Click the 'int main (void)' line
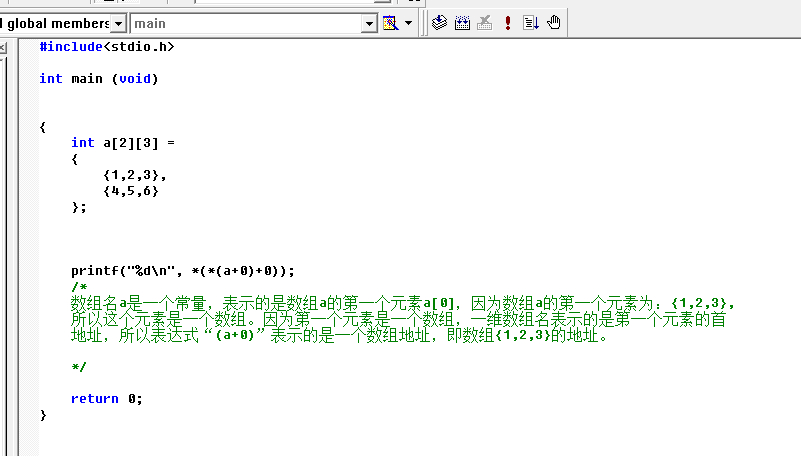 coord(99,79)
